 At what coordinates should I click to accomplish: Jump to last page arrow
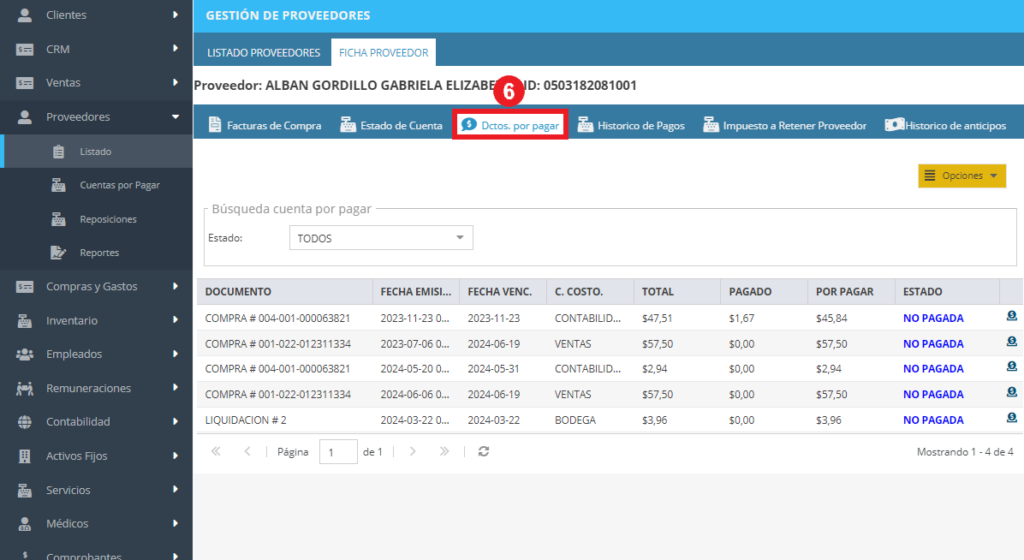click(x=444, y=452)
